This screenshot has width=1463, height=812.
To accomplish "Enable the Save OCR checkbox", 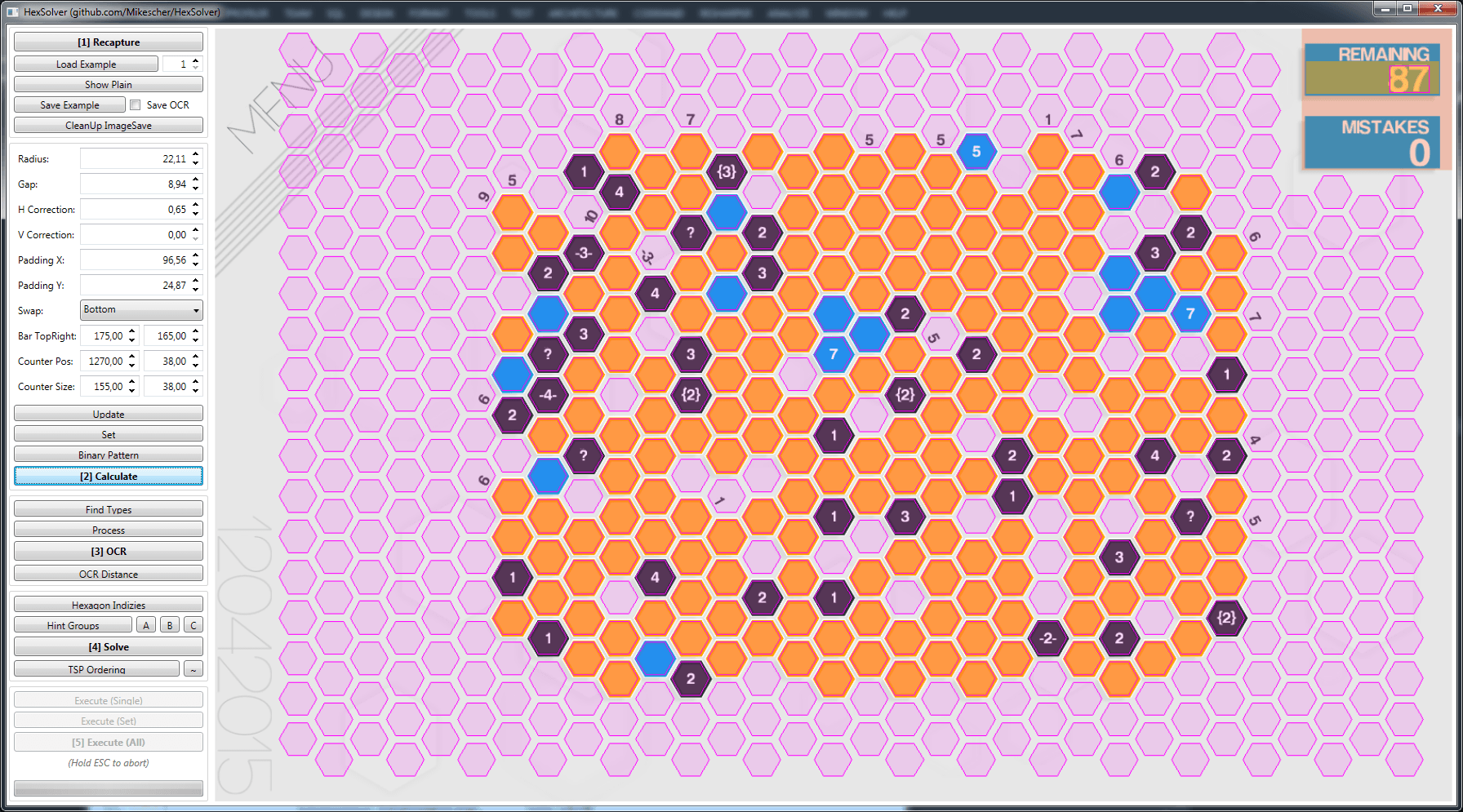I will tap(136, 105).
